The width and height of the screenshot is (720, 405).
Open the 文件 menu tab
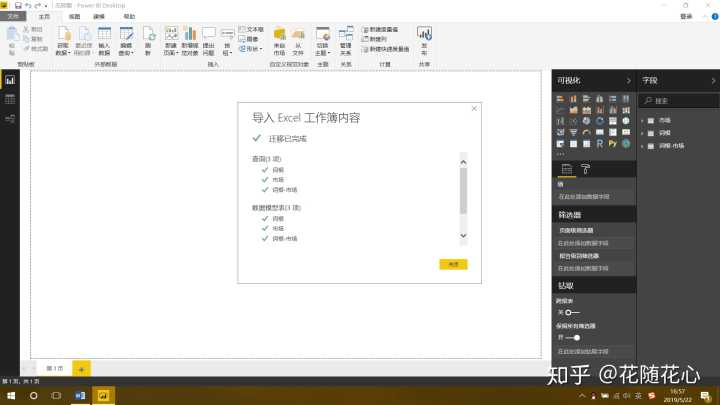(14, 17)
